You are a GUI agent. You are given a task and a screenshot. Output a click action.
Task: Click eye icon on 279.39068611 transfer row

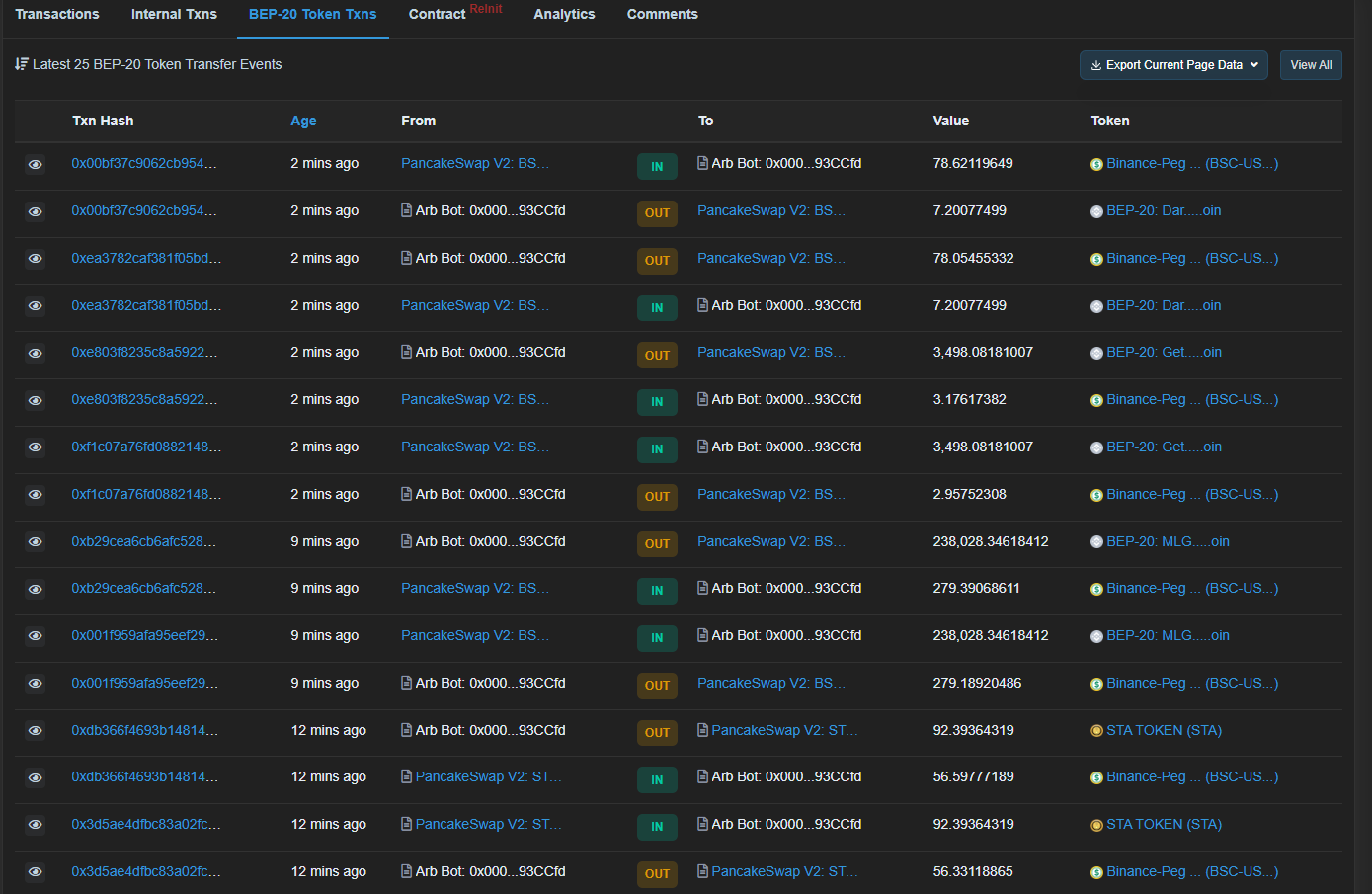coord(35,590)
